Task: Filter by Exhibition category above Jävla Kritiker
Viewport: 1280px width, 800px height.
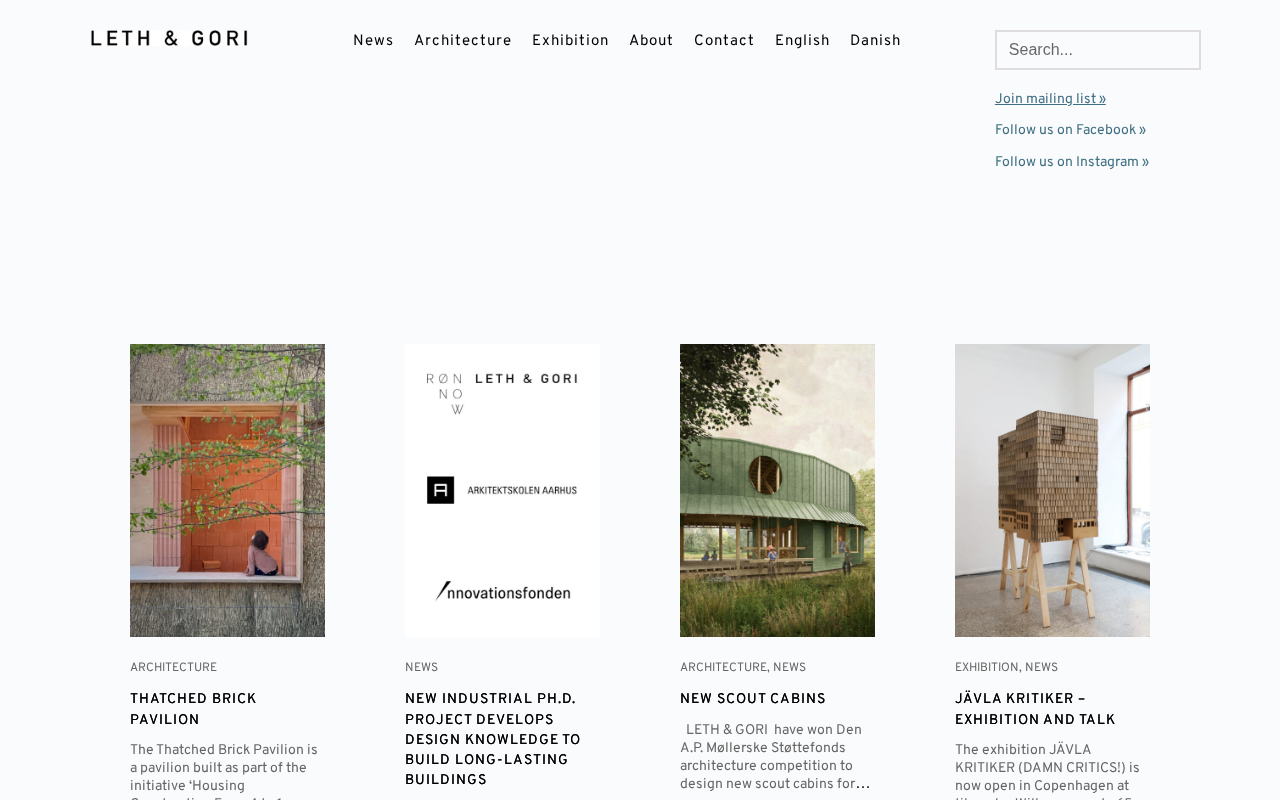Action: click(986, 668)
